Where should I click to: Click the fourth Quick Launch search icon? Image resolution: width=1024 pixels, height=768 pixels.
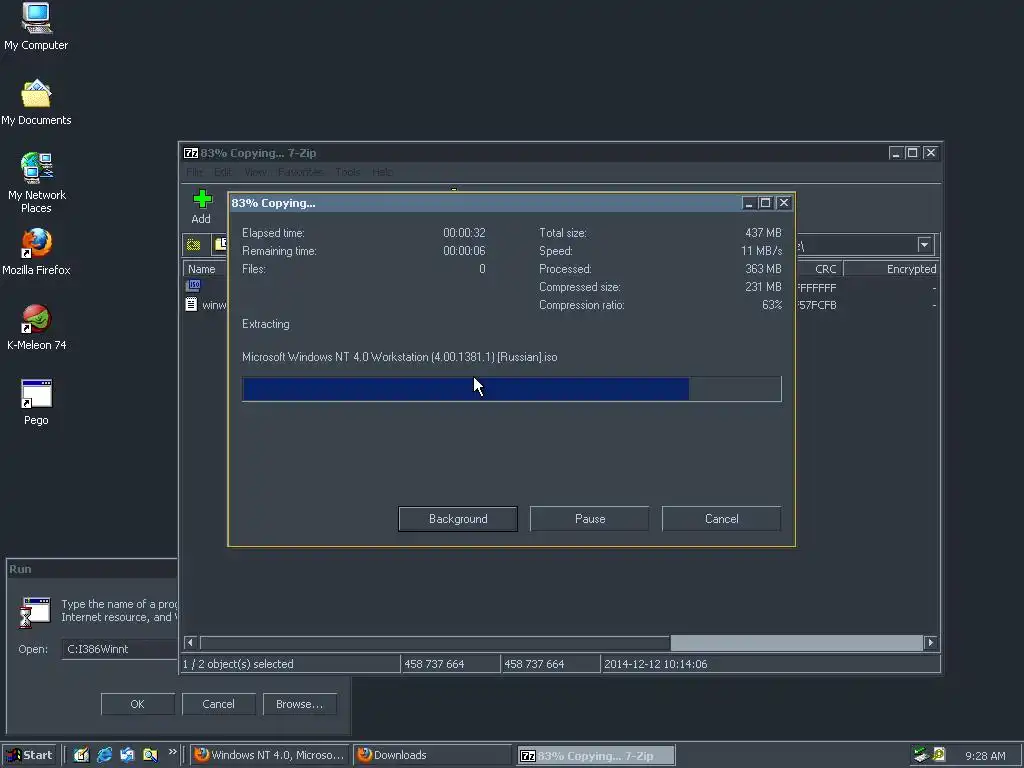150,755
